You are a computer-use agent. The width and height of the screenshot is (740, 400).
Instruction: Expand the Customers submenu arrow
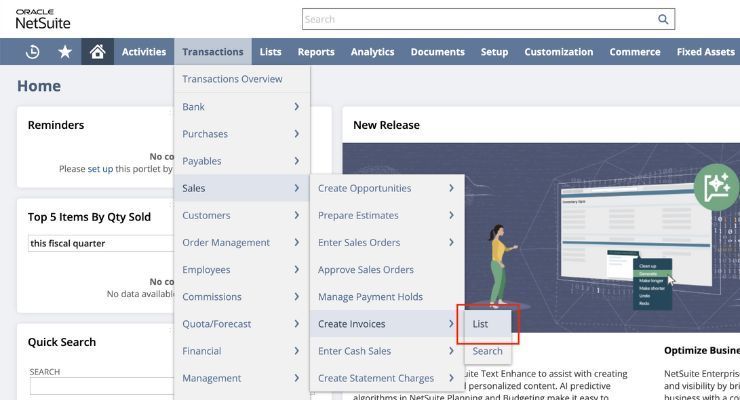pyautogui.click(x=296, y=215)
